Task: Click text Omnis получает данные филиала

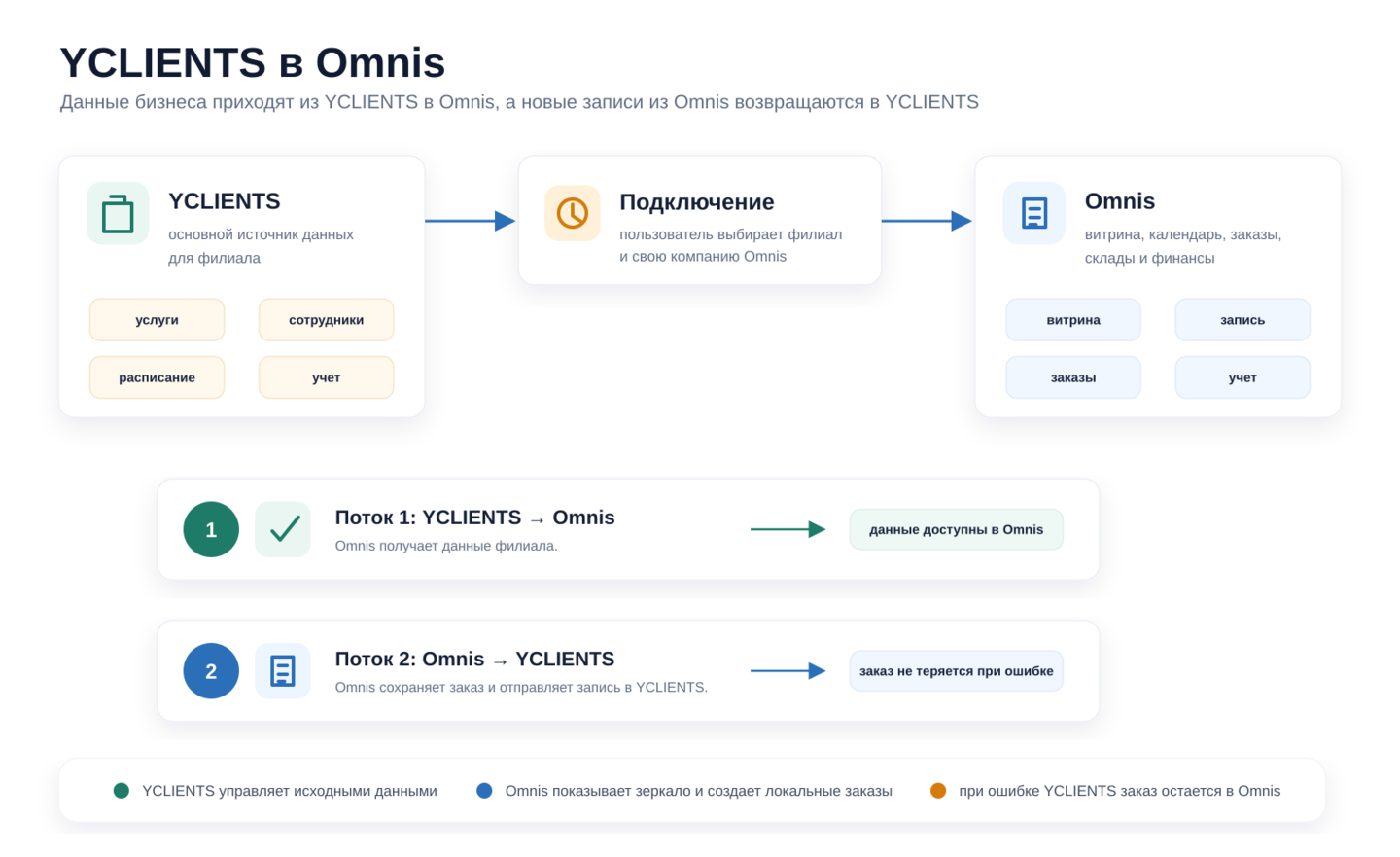Action: tap(446, 546)
